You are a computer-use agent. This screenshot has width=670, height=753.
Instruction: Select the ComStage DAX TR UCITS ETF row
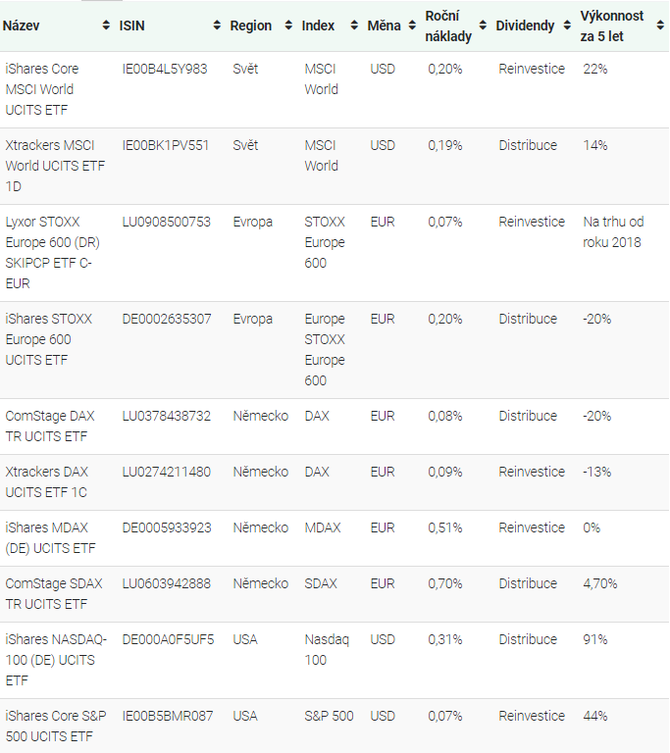click(335, 426)
